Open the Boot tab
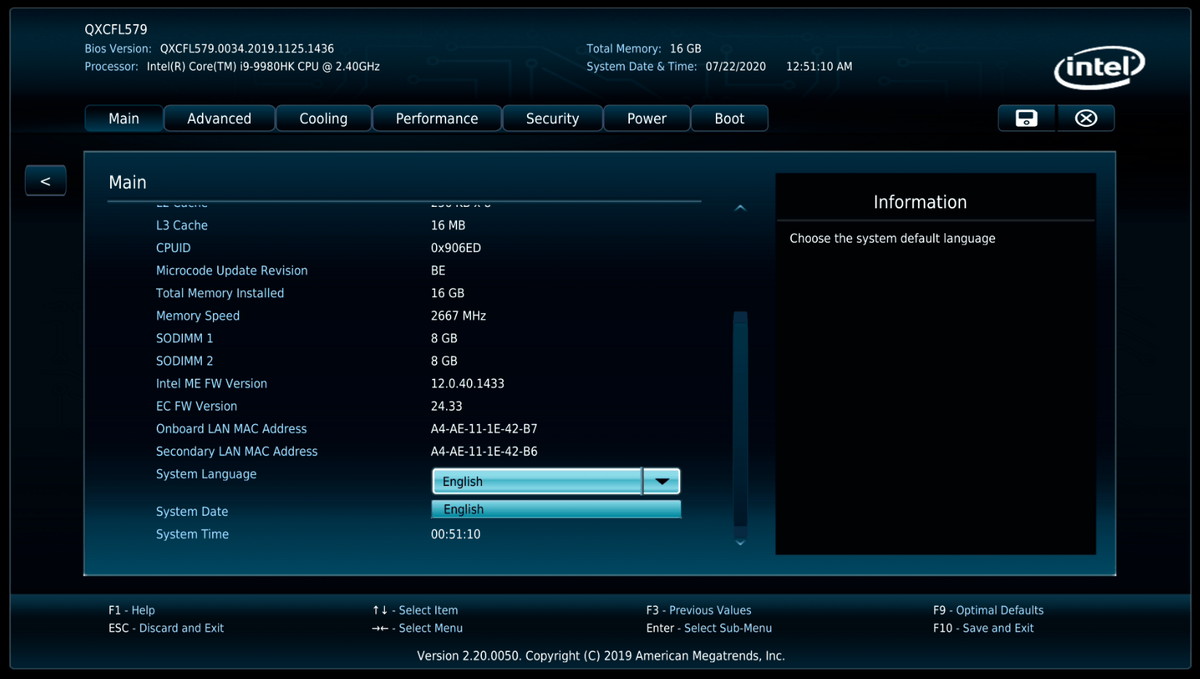This screenshot has width=1200, height=679. tap(730, 118)
